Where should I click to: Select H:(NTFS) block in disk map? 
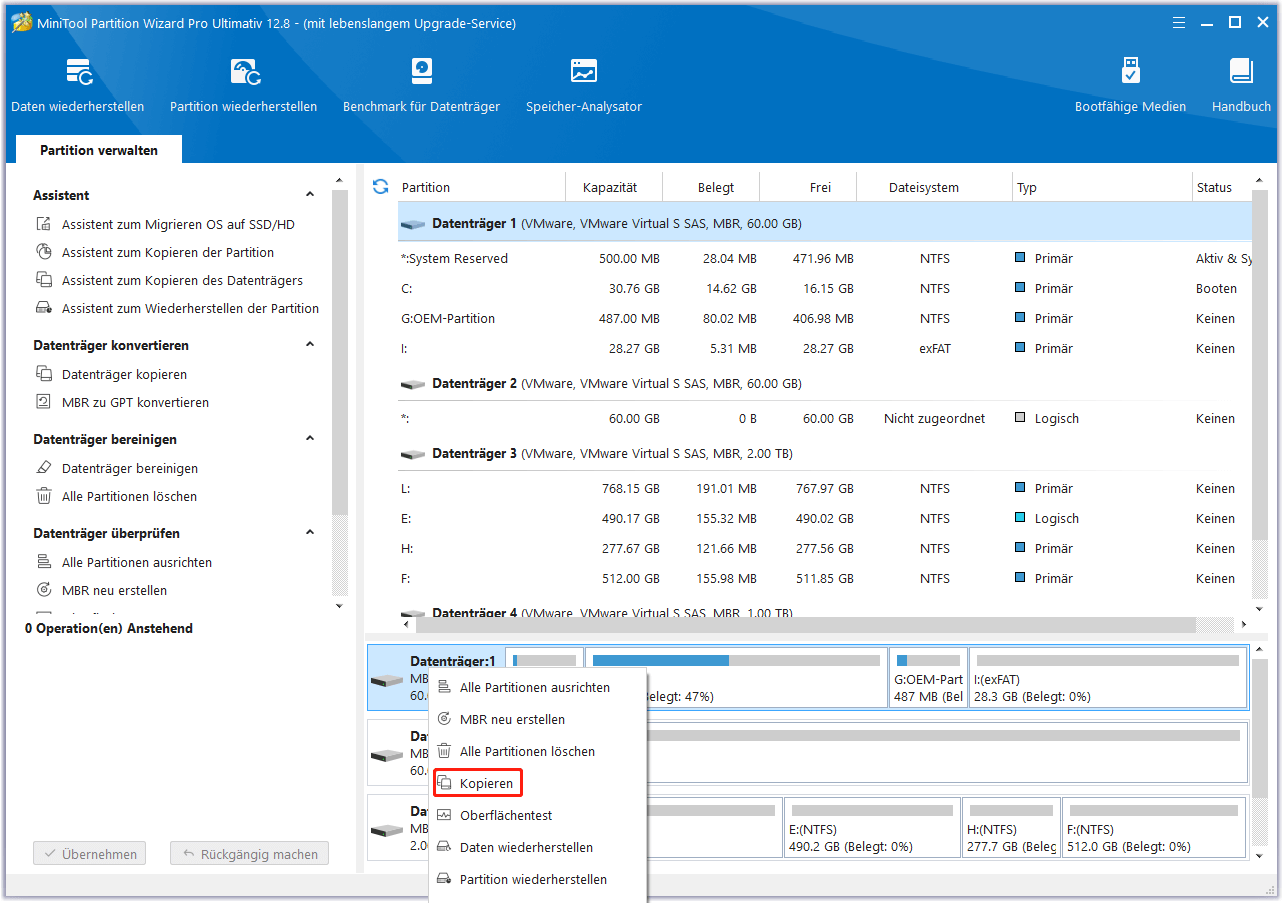tap(1011, 828)
